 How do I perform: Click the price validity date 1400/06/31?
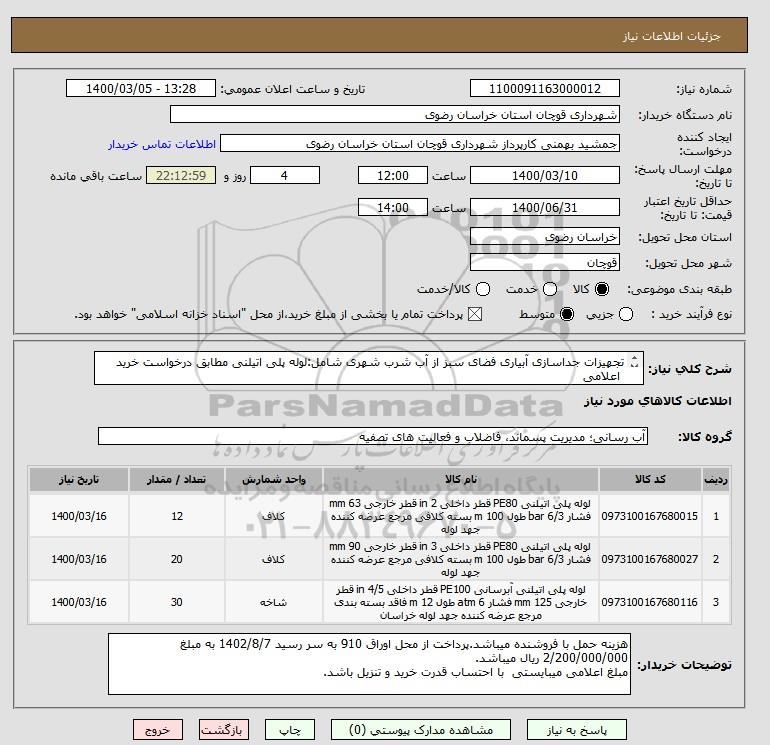pos(545,207)
